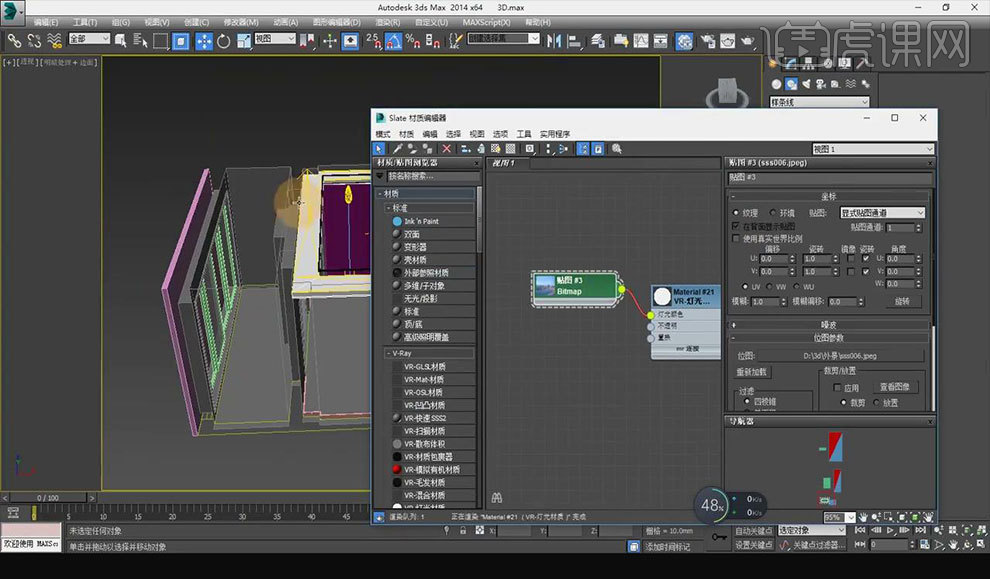The height and width of the screenshot is (579, 990).
Task: Open the 选定对象 key filter dropdown
Action: (x=812, y=530)
